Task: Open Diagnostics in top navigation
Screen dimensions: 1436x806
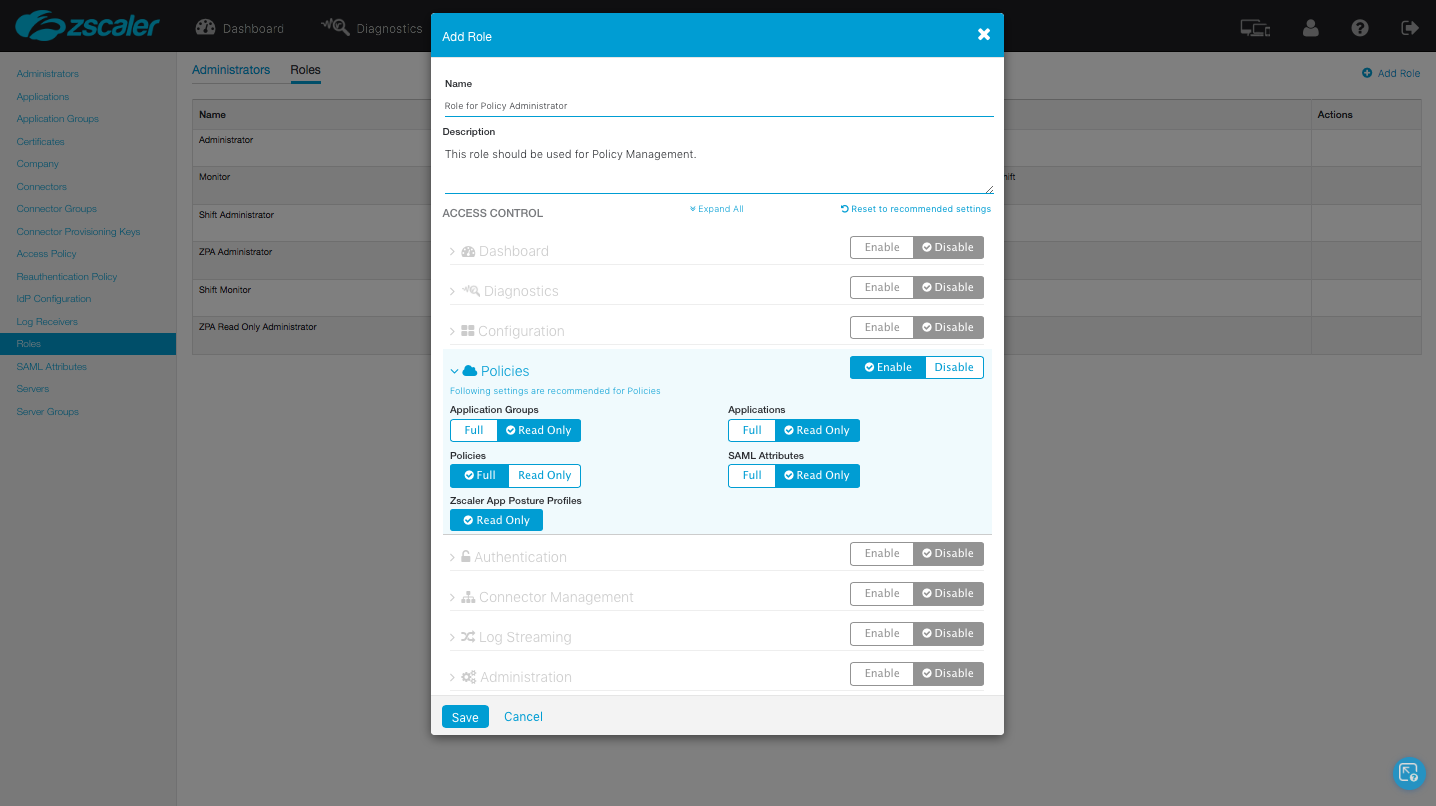Action: (x=371, y=28)
